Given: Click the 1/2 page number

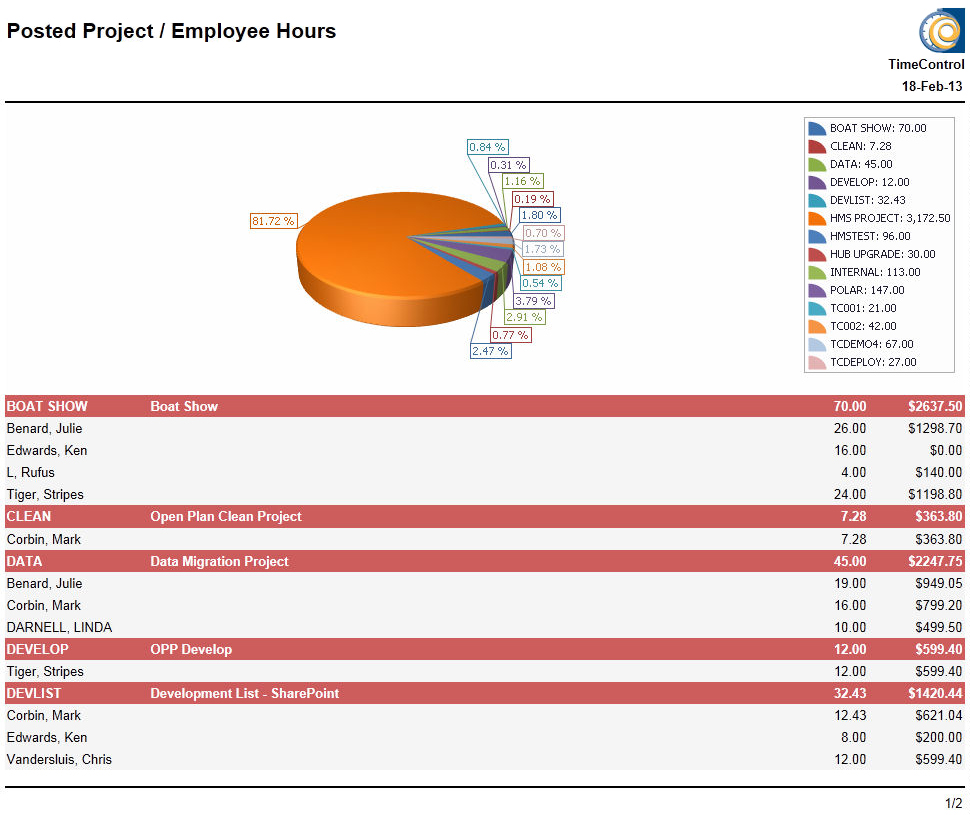Looking at the screenshot, I should tap(954, 803).
